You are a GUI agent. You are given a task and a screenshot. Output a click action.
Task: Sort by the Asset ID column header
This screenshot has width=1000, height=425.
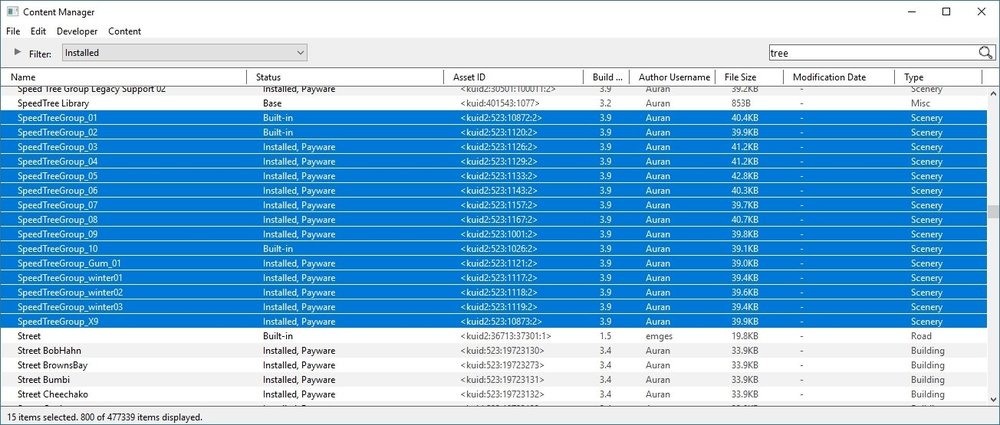coord(513,77)
